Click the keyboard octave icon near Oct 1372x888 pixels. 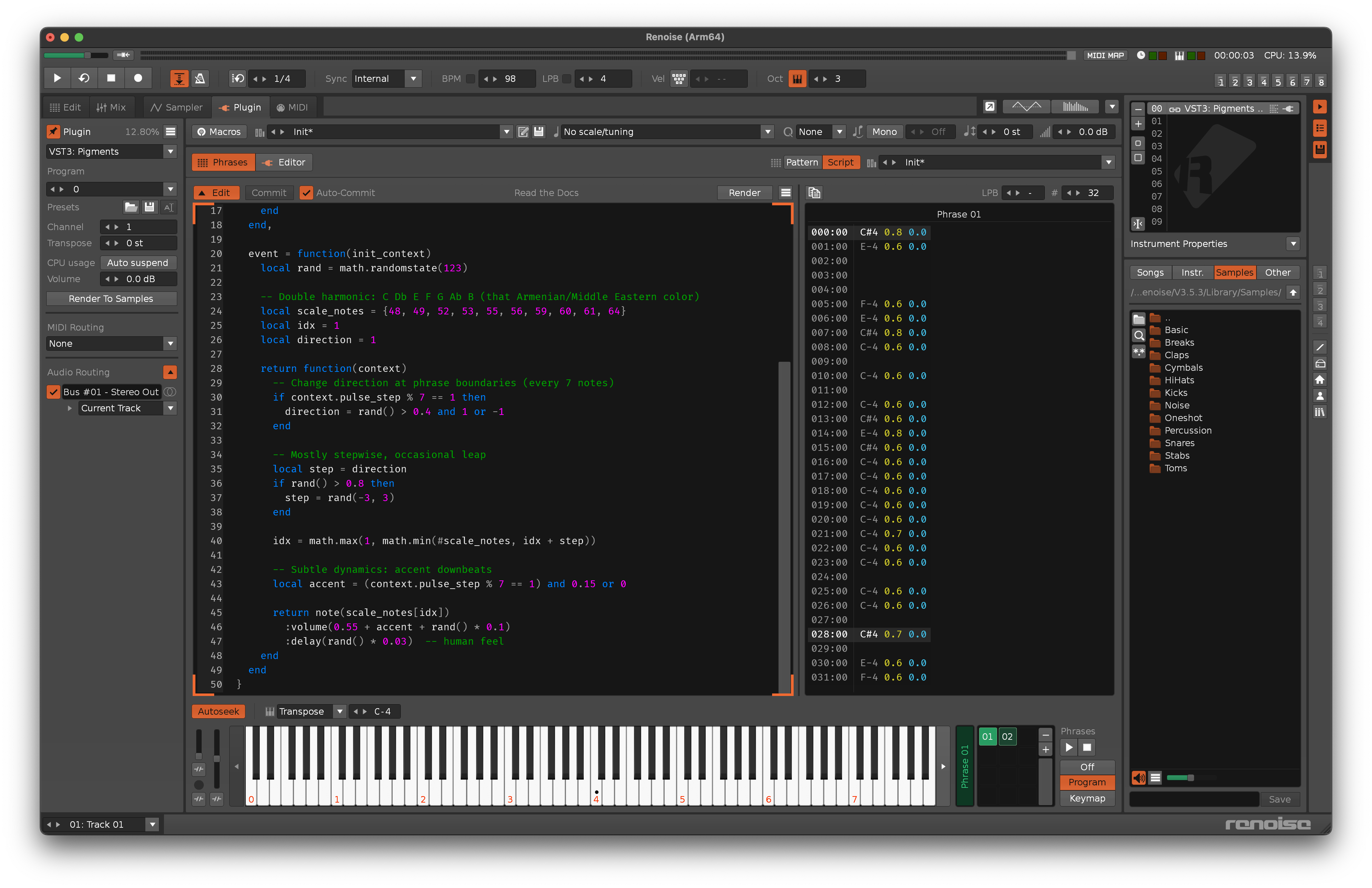pyautogui.click(x=797, y=78)
